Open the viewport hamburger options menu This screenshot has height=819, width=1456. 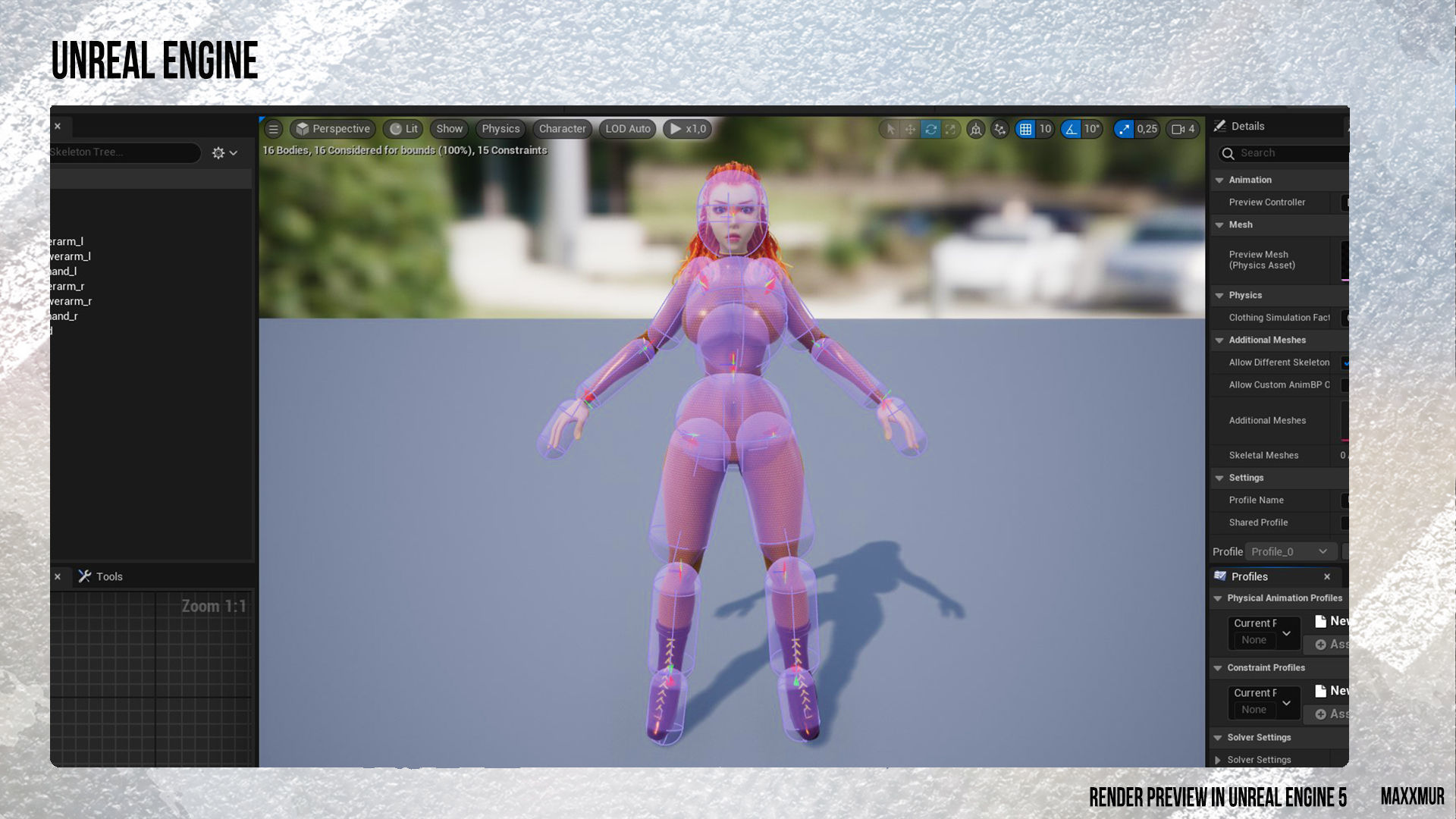274,129
